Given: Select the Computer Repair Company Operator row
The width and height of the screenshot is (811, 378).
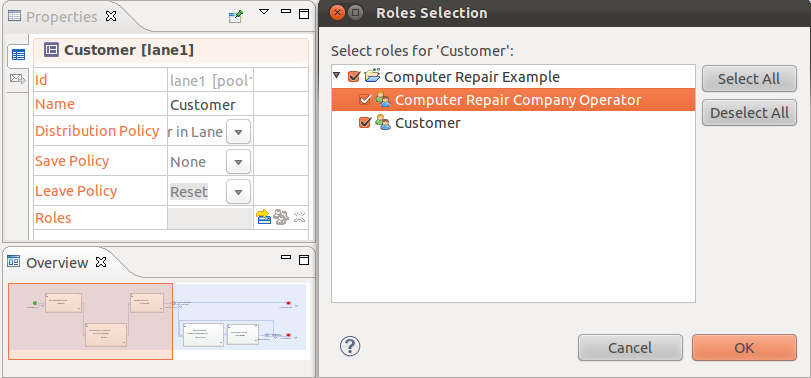Looking at the screenshot, I should point(513,100).
